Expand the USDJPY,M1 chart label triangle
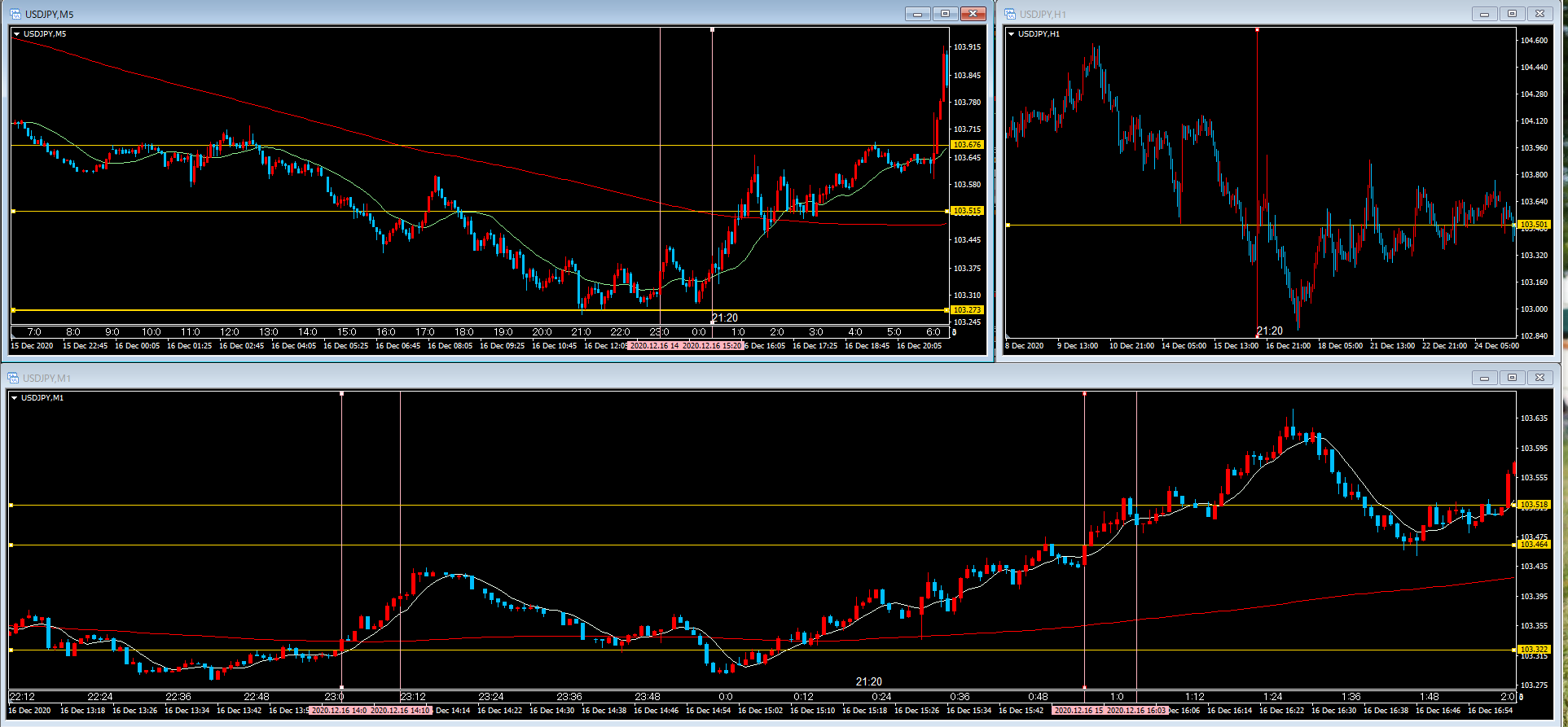Viewport: 1568px width, 727px height. [14, 398]
